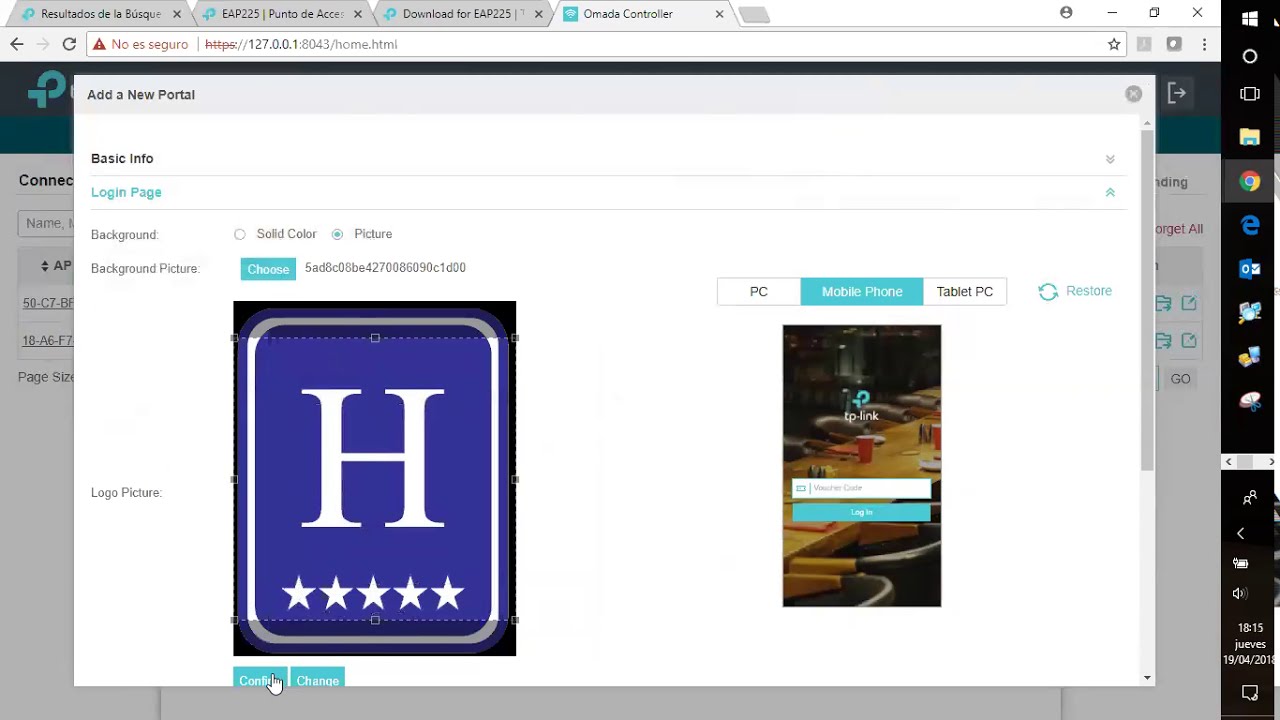Click the second row's edit icon behind dialog

coord(1188,340)
